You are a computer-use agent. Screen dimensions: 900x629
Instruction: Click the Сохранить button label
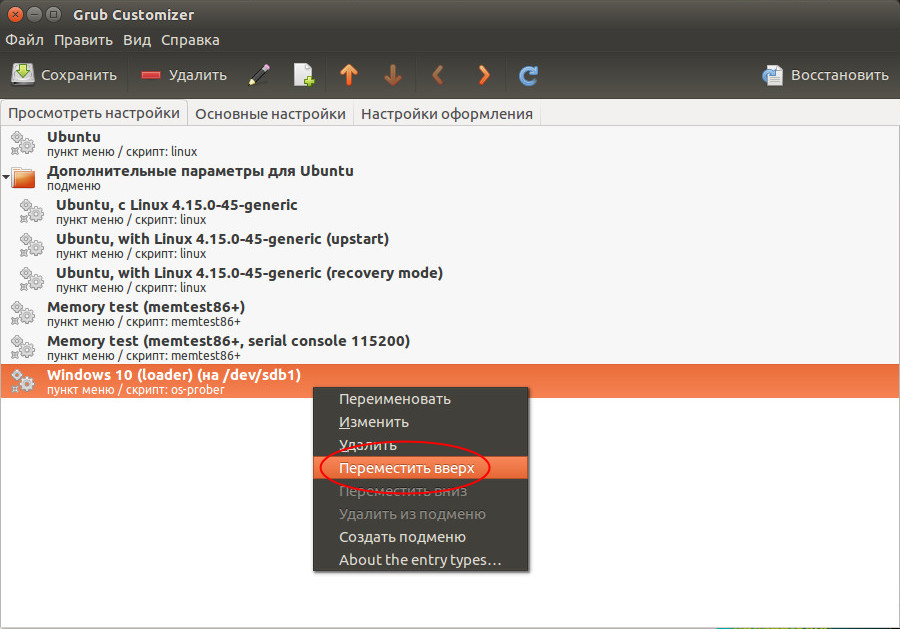[x=79, y=75]
